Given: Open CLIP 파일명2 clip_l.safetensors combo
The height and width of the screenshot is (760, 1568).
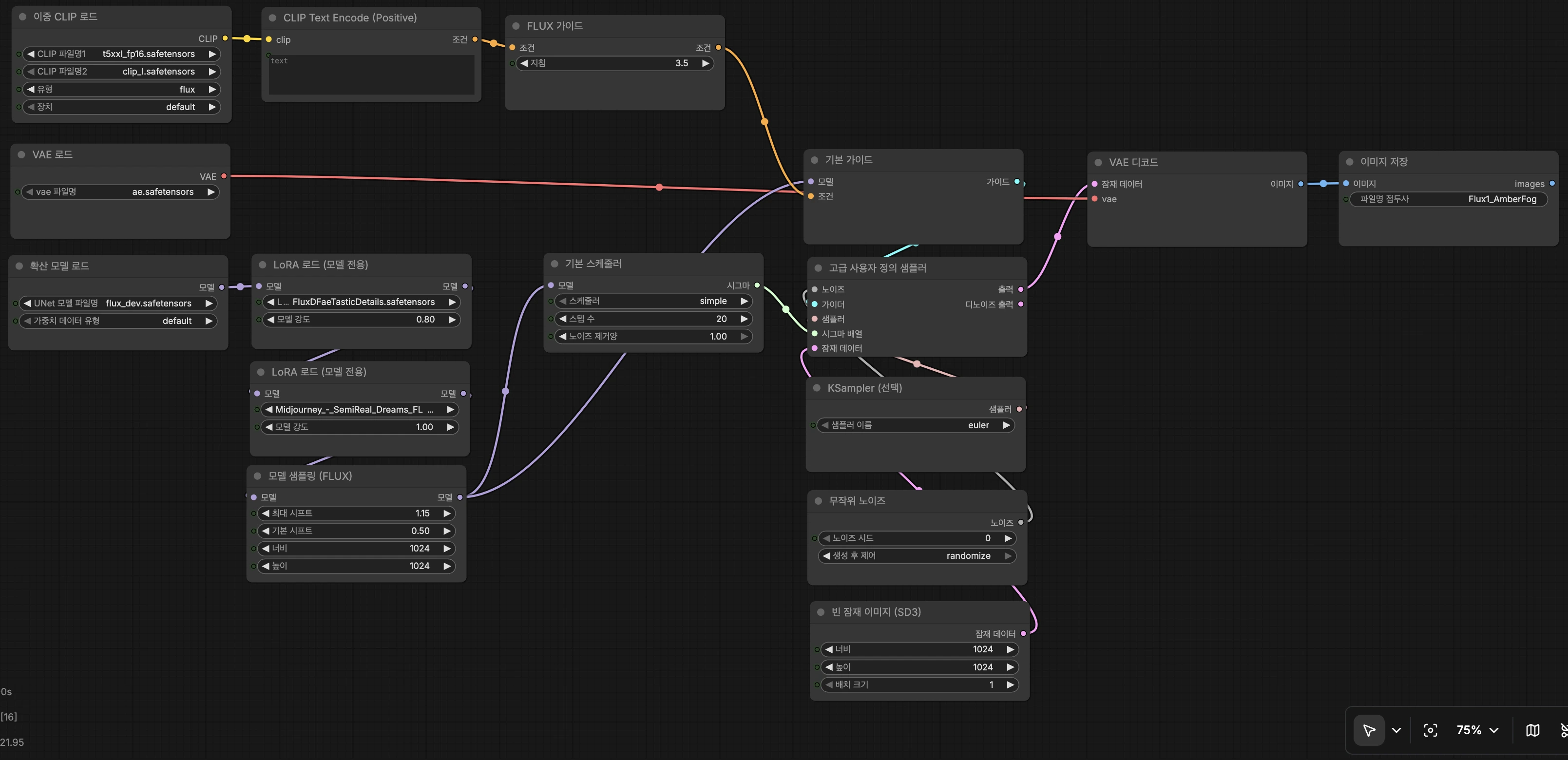Looking at the screenshot, I should click(x=122, y=72).
